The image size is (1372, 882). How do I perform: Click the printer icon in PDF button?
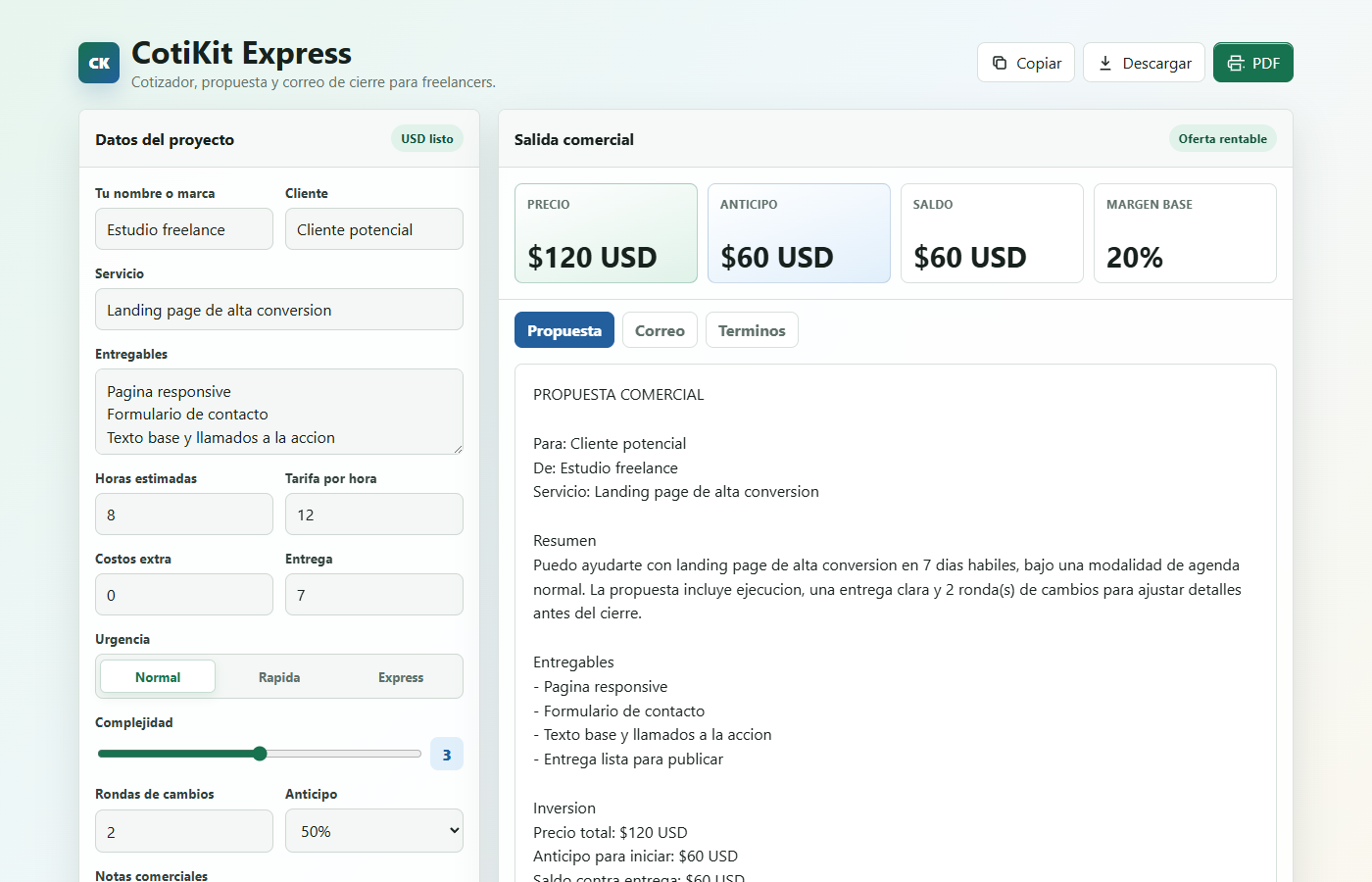click(x=1236, y=63)
